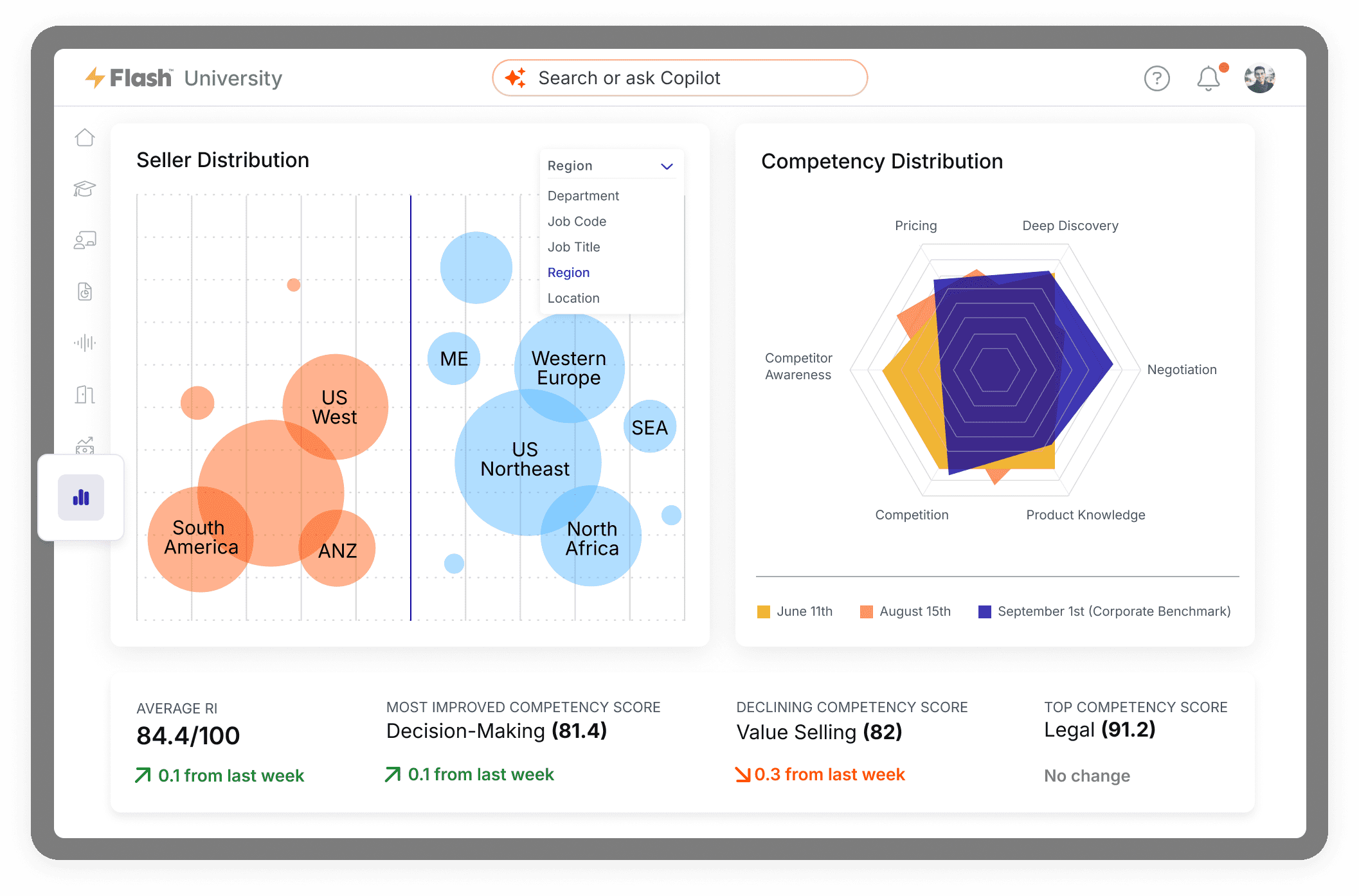The width and height of the screenshot is (1359, 896).
Task: Open the notifications bell
Action: pos(1208,78)
